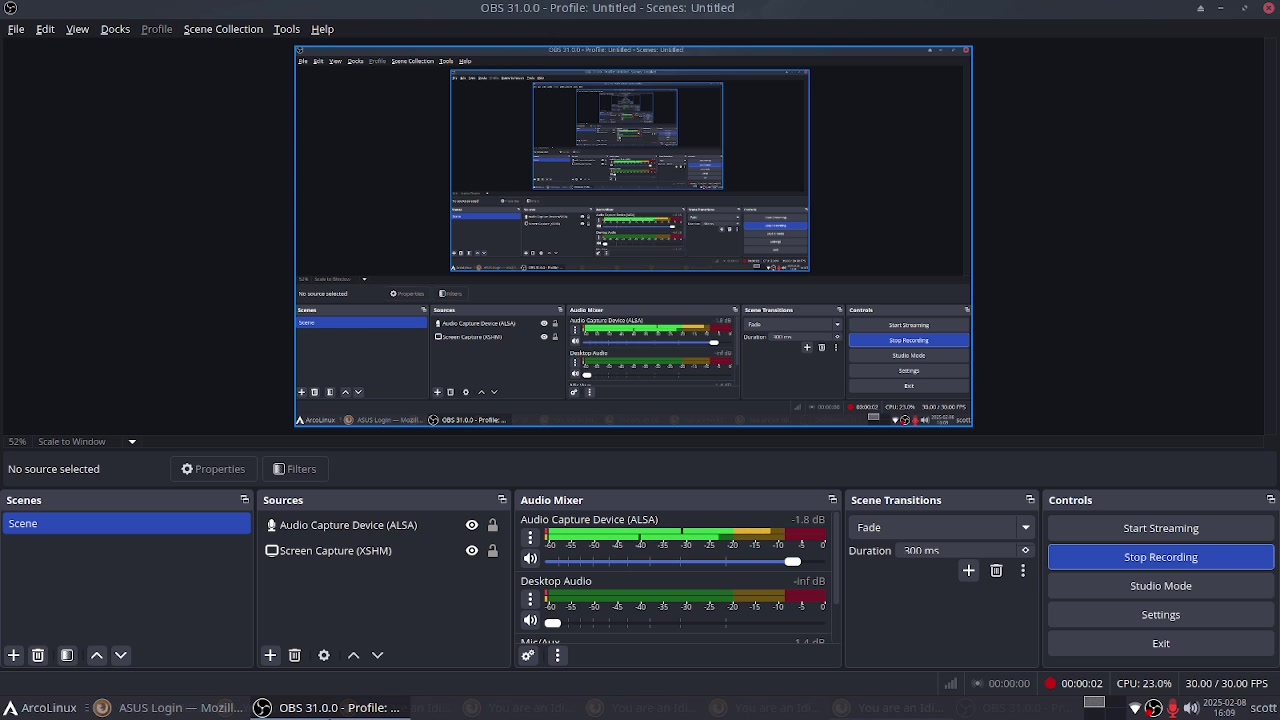This screenshot has height=720, width=1280.
Task: Mute the Audio Capture Device (ALSA) speaker
Action: pos(530,559)
